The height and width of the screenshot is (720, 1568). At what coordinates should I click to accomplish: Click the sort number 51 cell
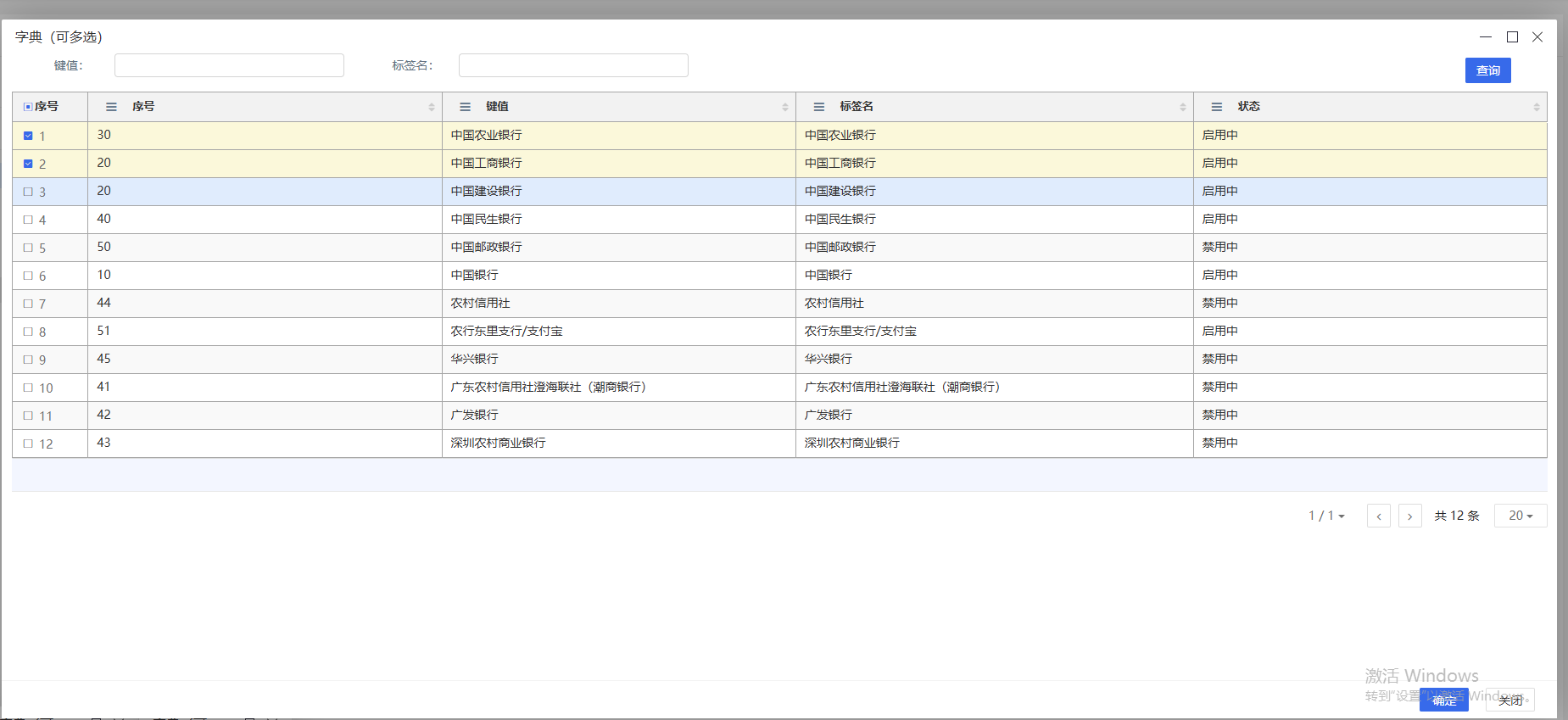265,332
